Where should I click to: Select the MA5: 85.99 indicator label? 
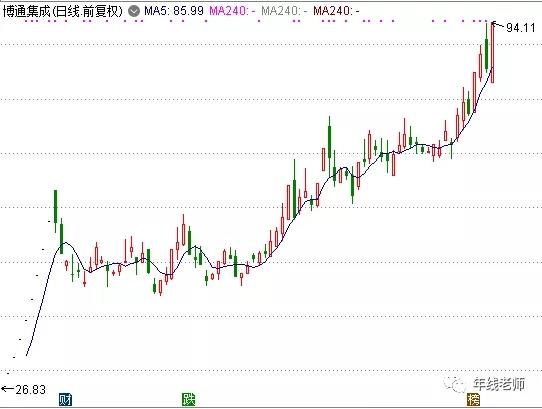174,11
